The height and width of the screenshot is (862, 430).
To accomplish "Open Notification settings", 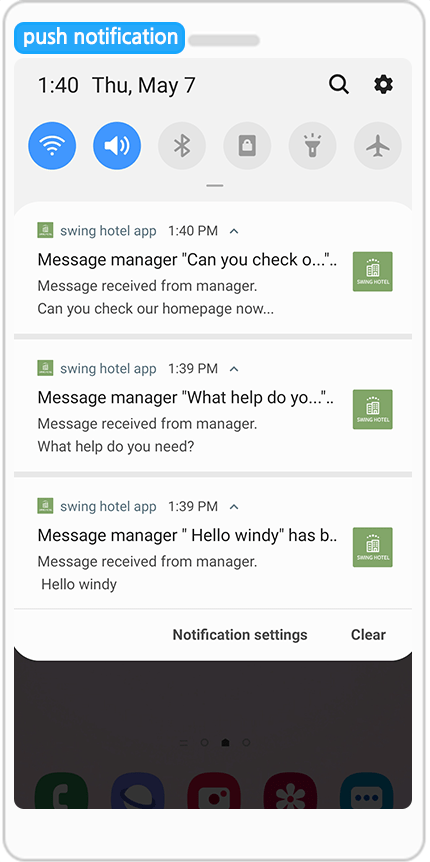I will [x=240, y=635].
